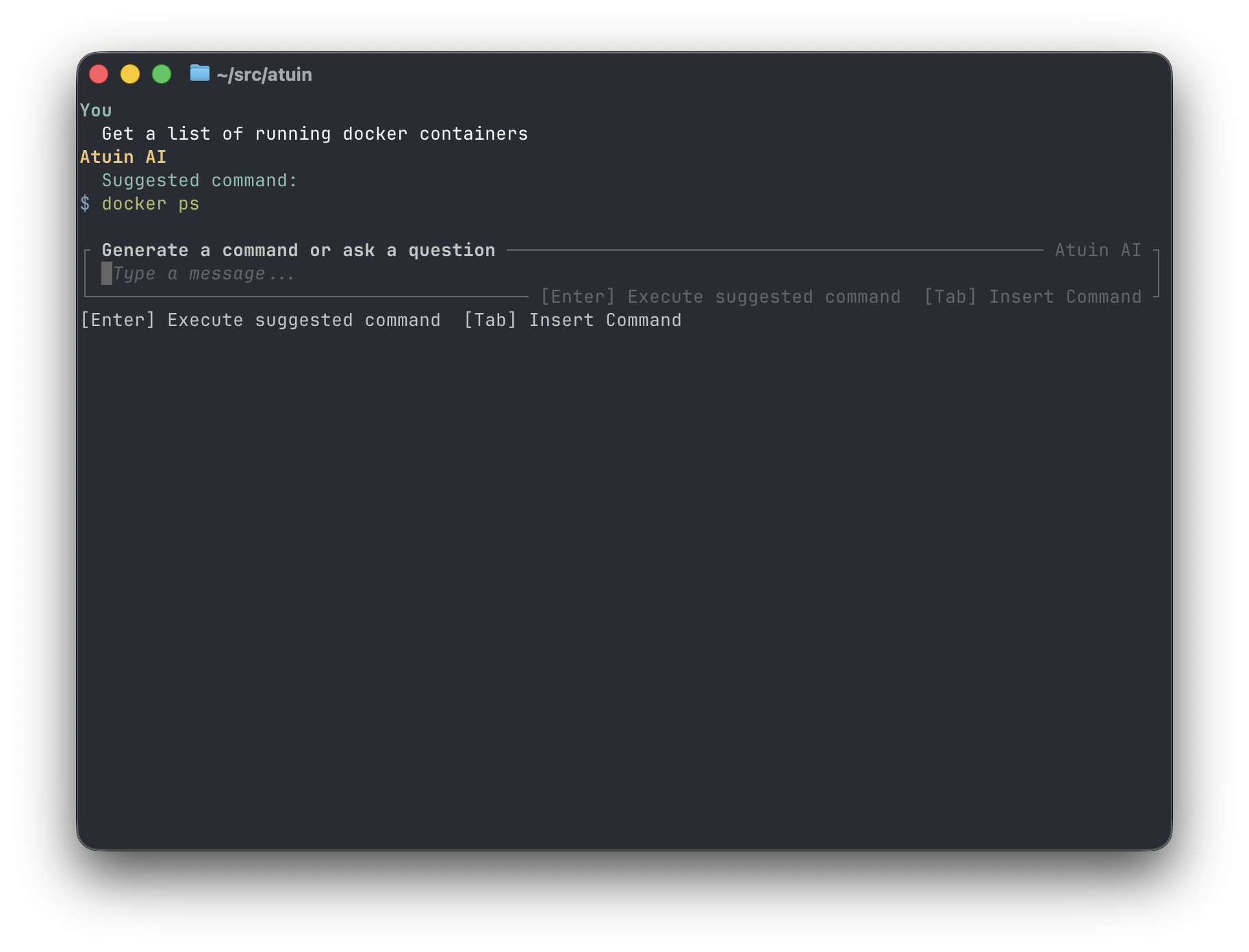Screen dimensions: 1249x952
Task: Click the white "[Enter] Execute suggested command" hint below the box
Action: pyautogui.click(x=260, y=321)
